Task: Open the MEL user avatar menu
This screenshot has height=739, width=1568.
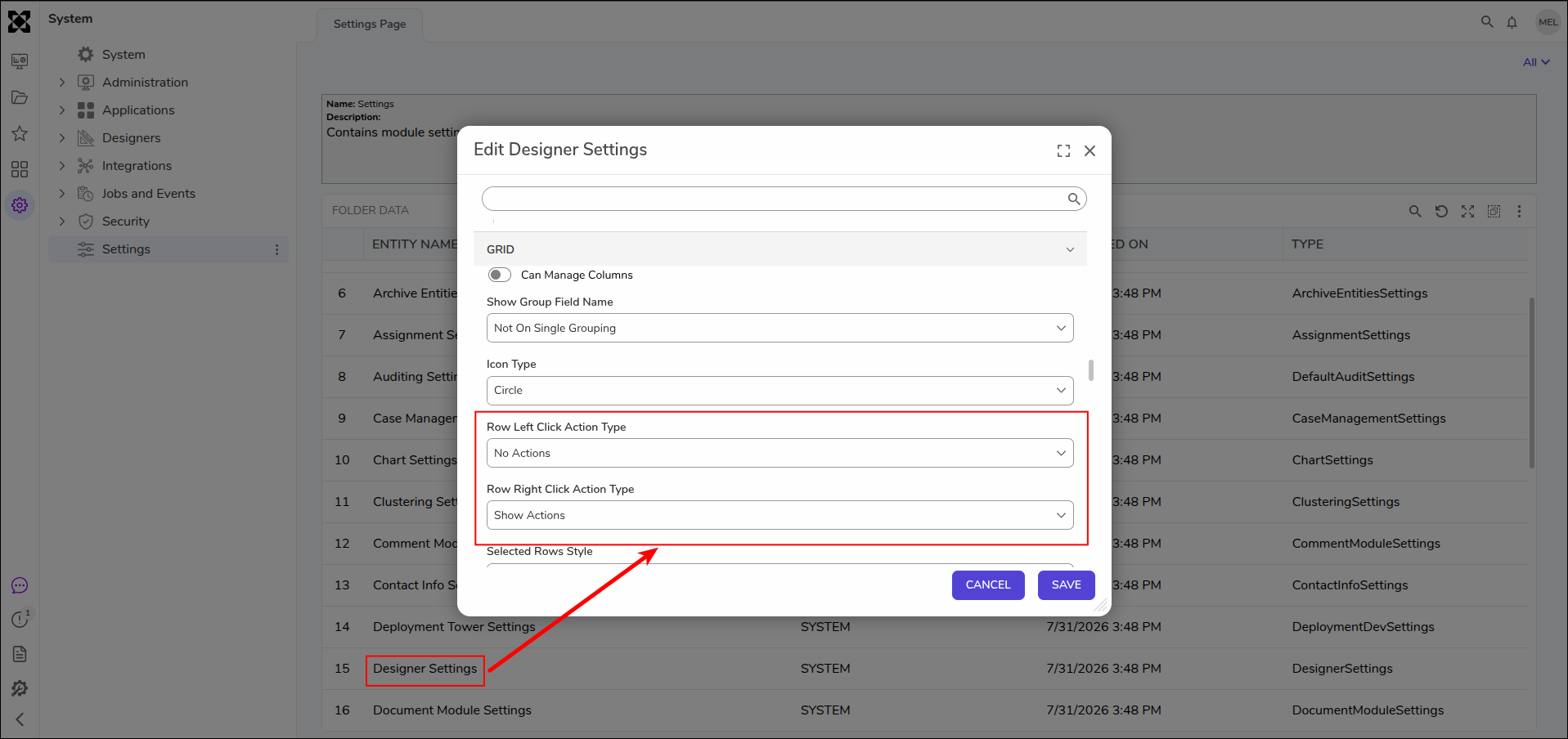Action: point(1548,22)
